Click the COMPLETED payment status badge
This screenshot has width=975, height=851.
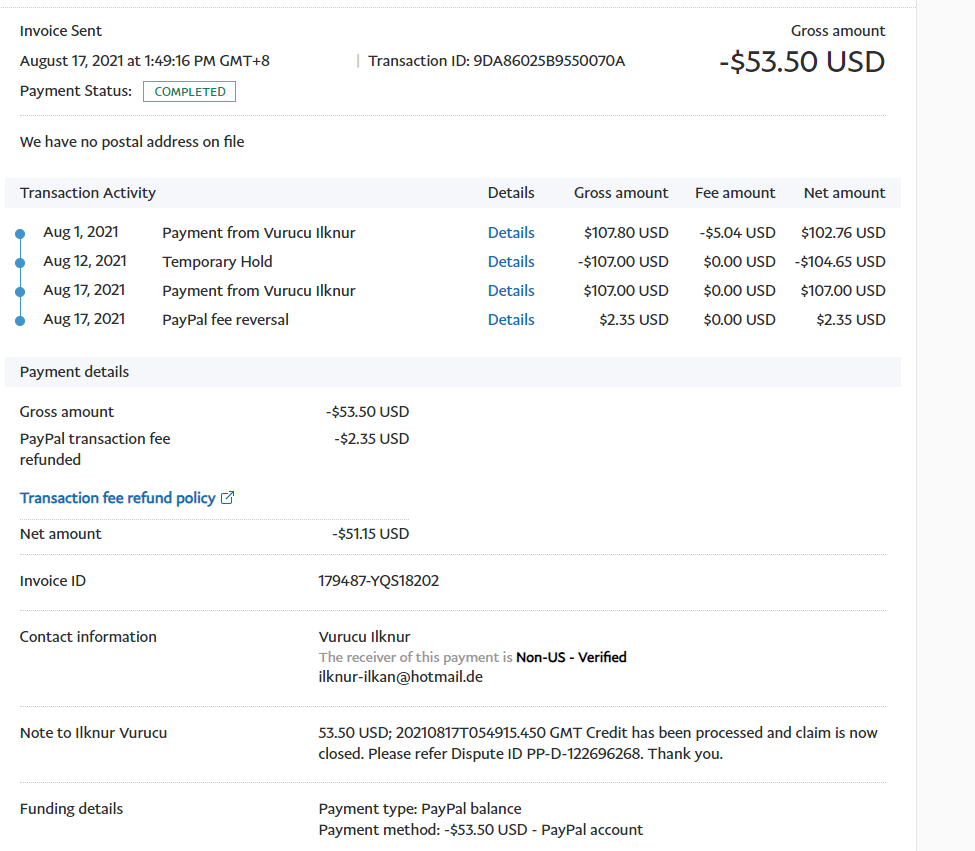tap(190, 92)
